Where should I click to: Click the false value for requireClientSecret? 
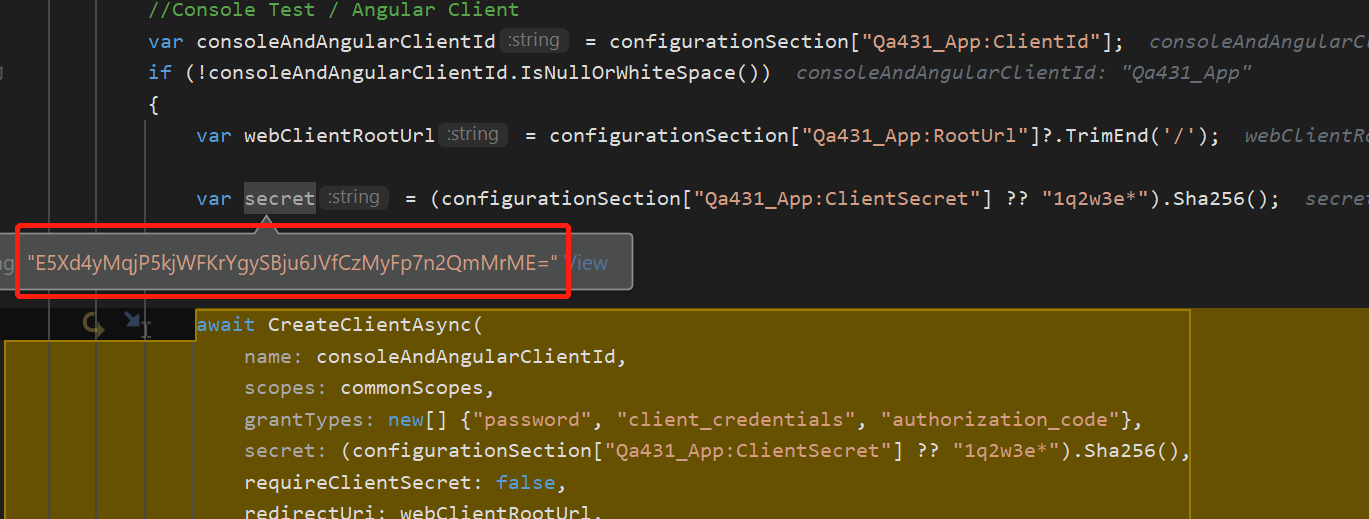(525, 483)
